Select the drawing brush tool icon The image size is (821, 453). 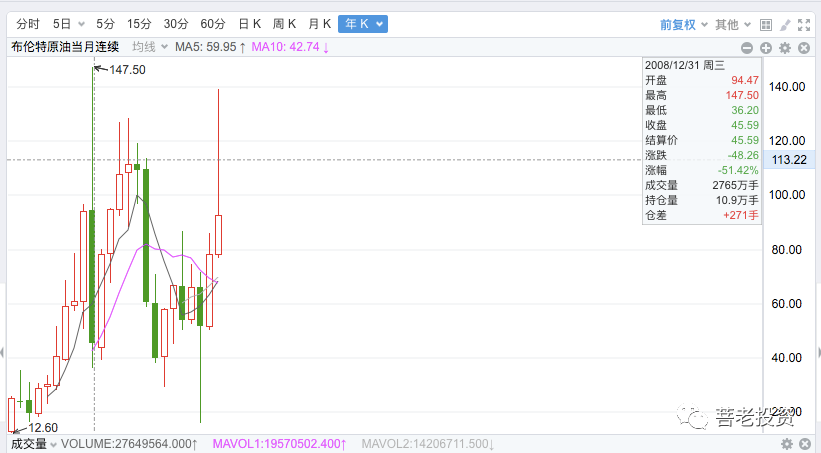784,24
